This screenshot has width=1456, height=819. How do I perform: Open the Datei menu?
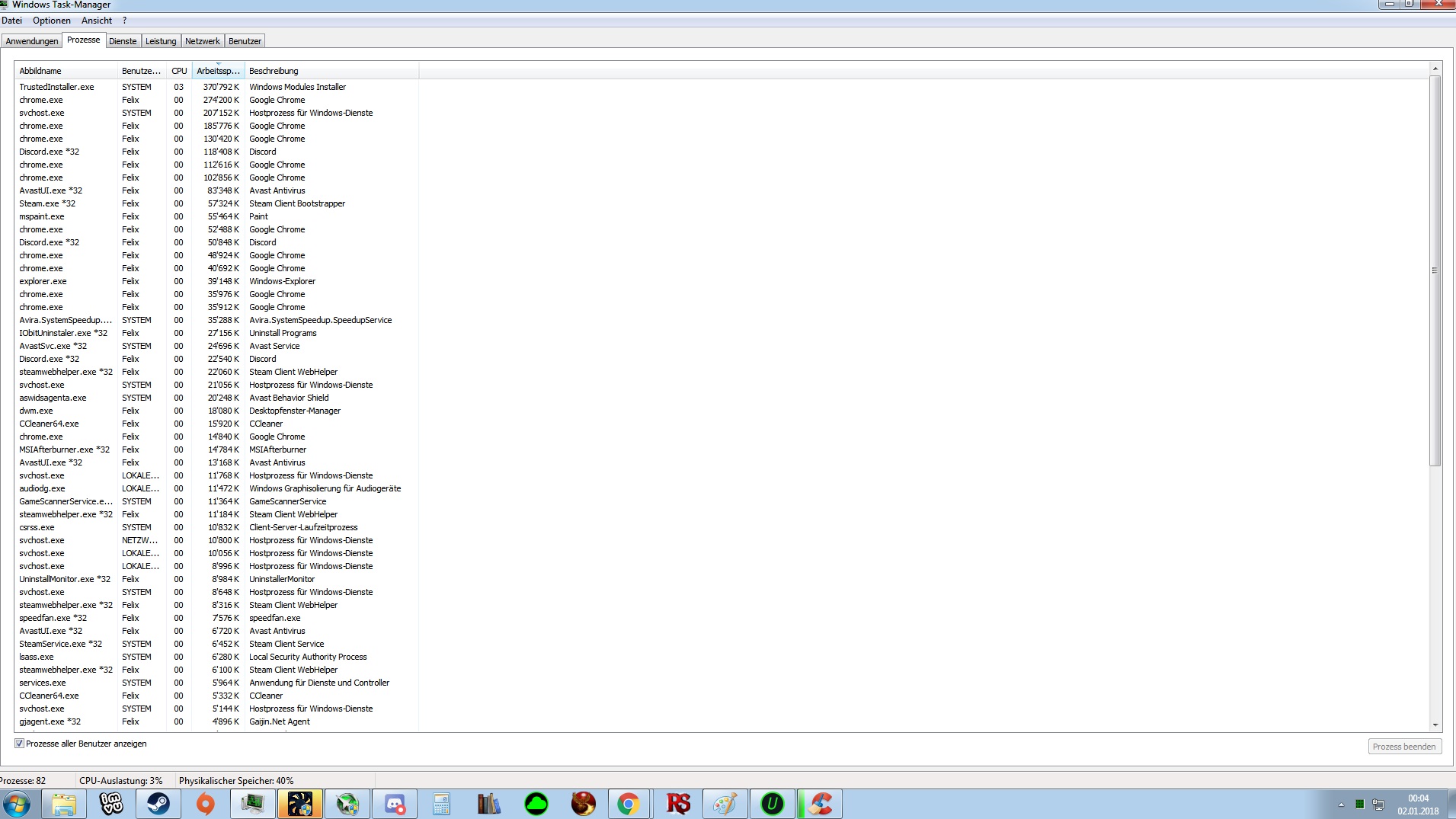pyautogui.click(x=12, y=21)
